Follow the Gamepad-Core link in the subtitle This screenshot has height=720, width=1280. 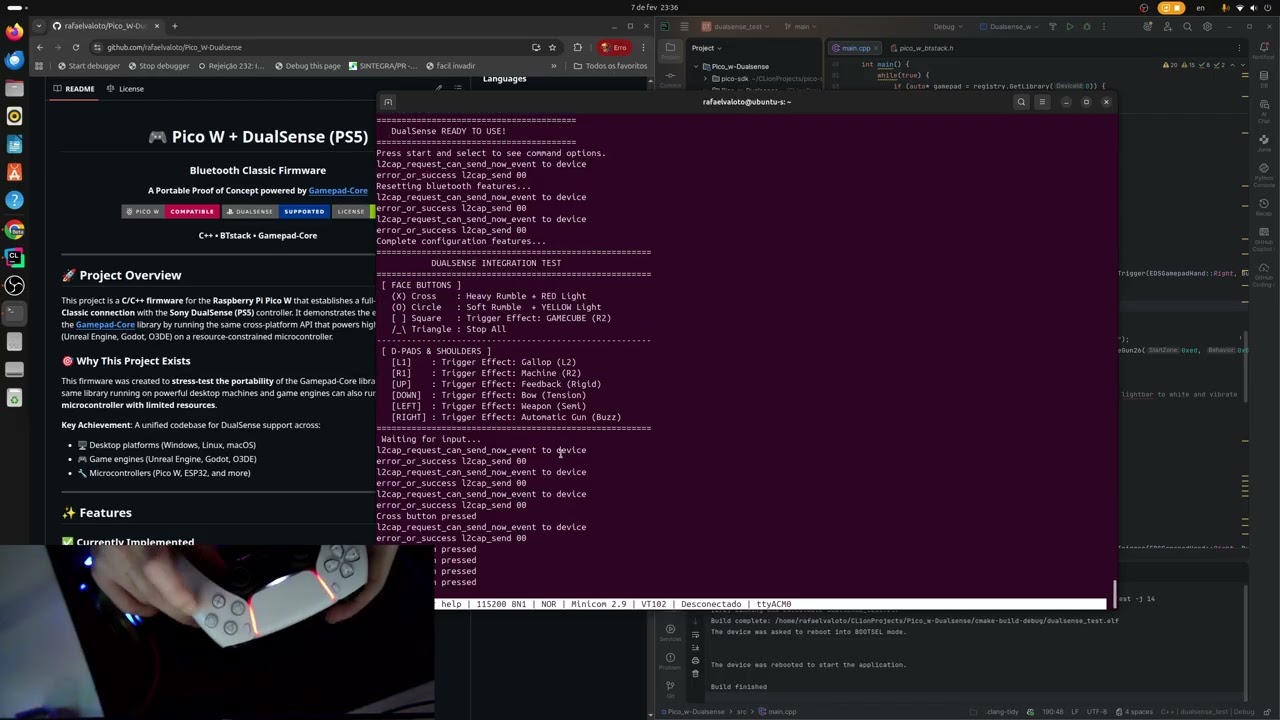tap(338, 190)
